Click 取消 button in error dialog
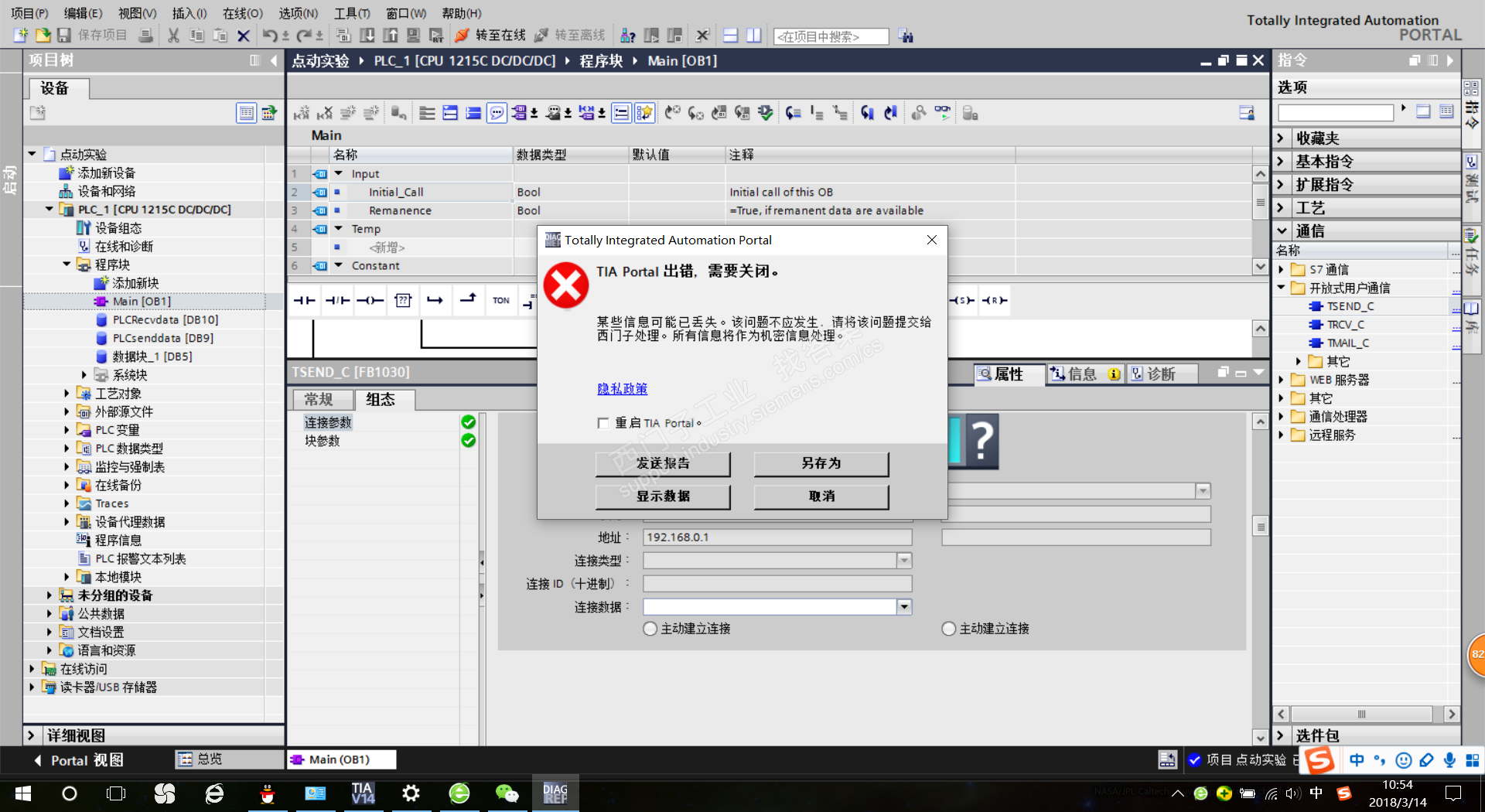The width and height of the screenshot is (1485, 812). tap(821, 496)
